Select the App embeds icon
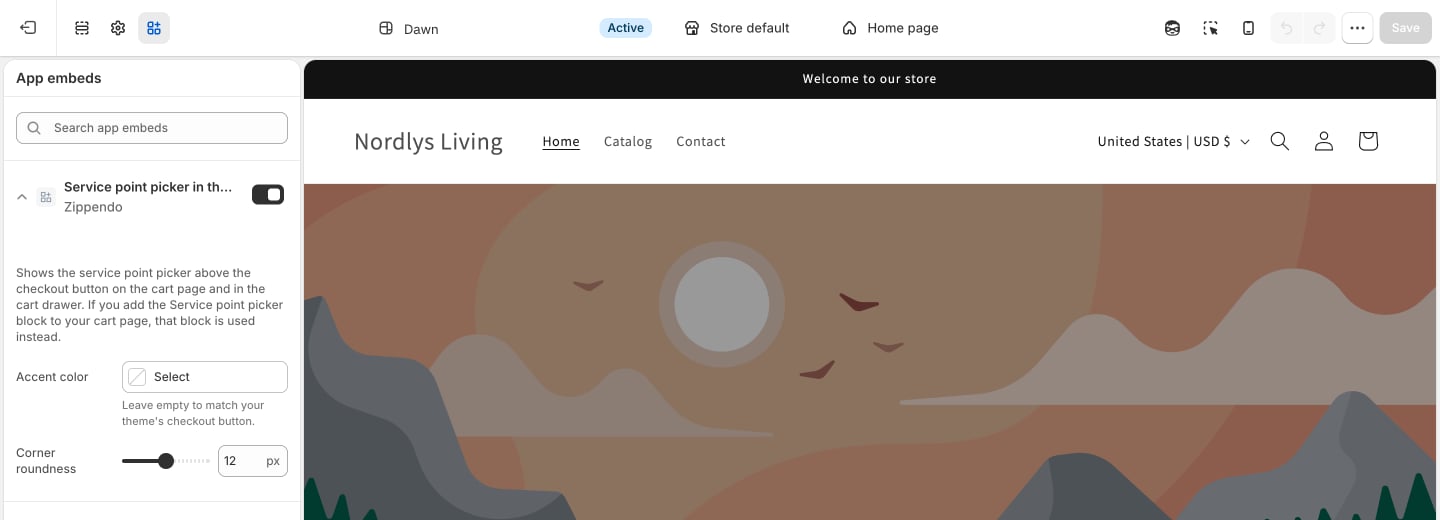The image size is (1440, 520). pos(154,28)
